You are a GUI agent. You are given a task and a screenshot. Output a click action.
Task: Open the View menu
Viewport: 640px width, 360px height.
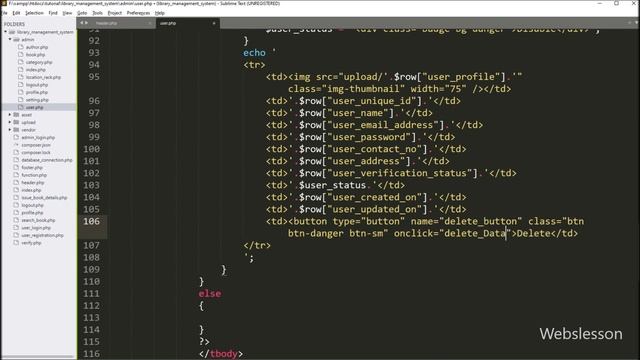pos(67,13)
